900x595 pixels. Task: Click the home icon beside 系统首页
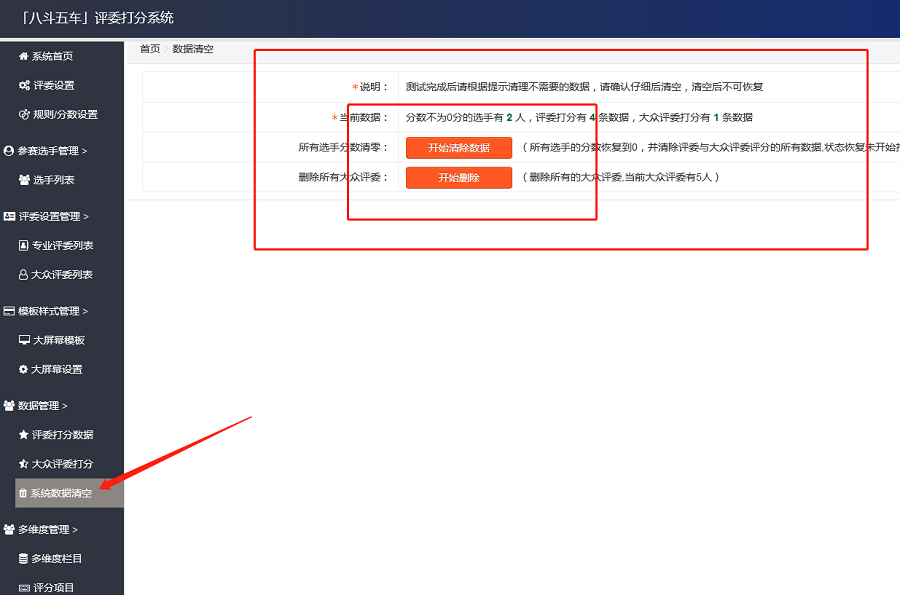[x=24, y=56]
